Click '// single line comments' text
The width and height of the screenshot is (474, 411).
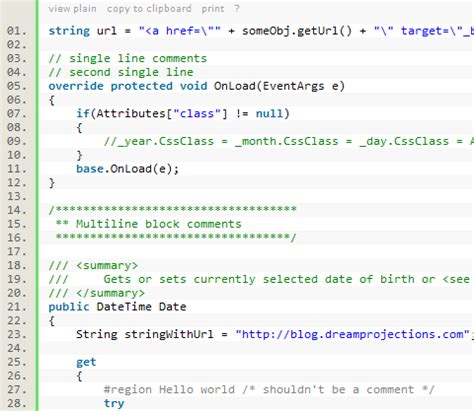point(128,59)
